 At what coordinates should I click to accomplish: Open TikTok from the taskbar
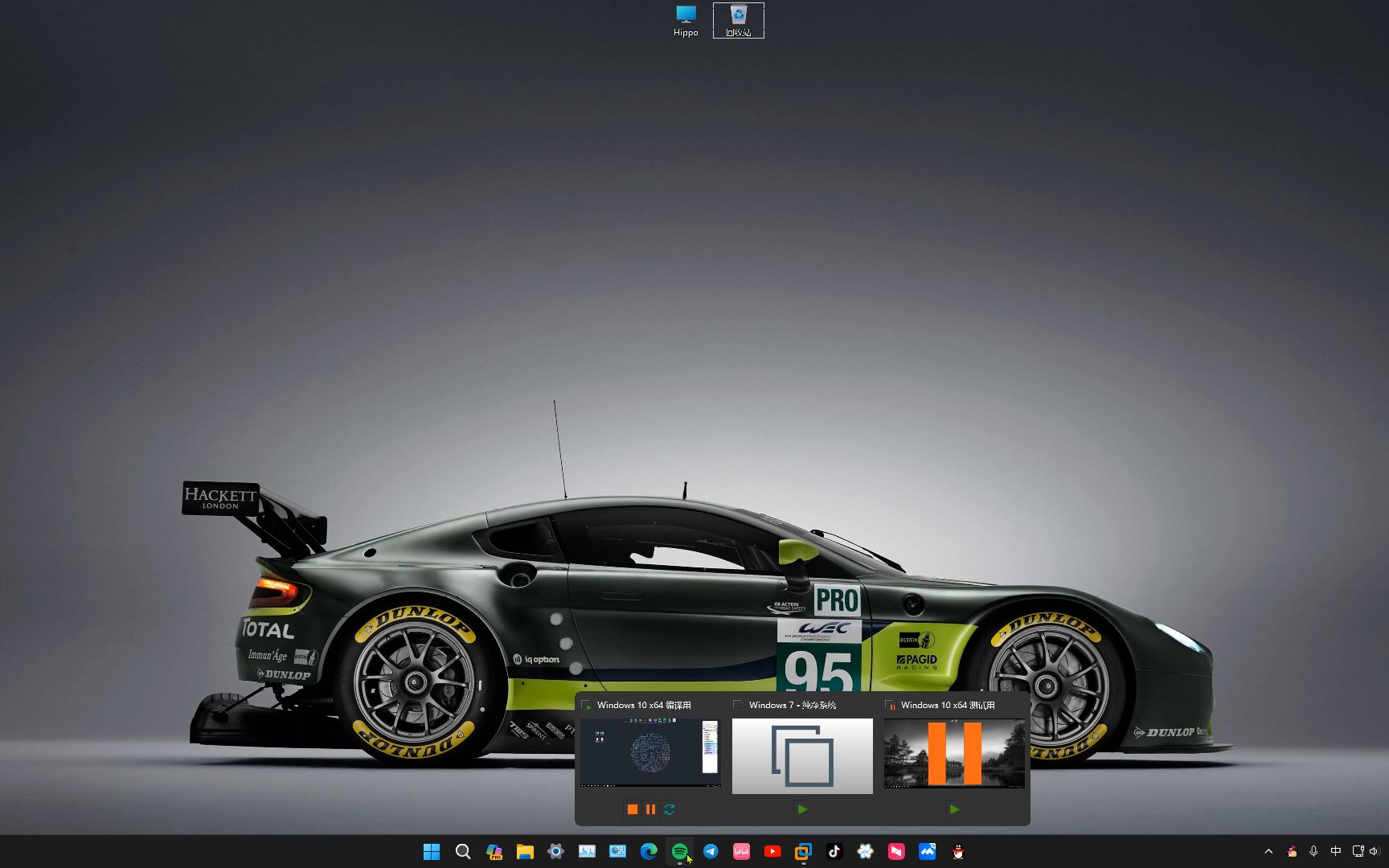tap(834, 851)
